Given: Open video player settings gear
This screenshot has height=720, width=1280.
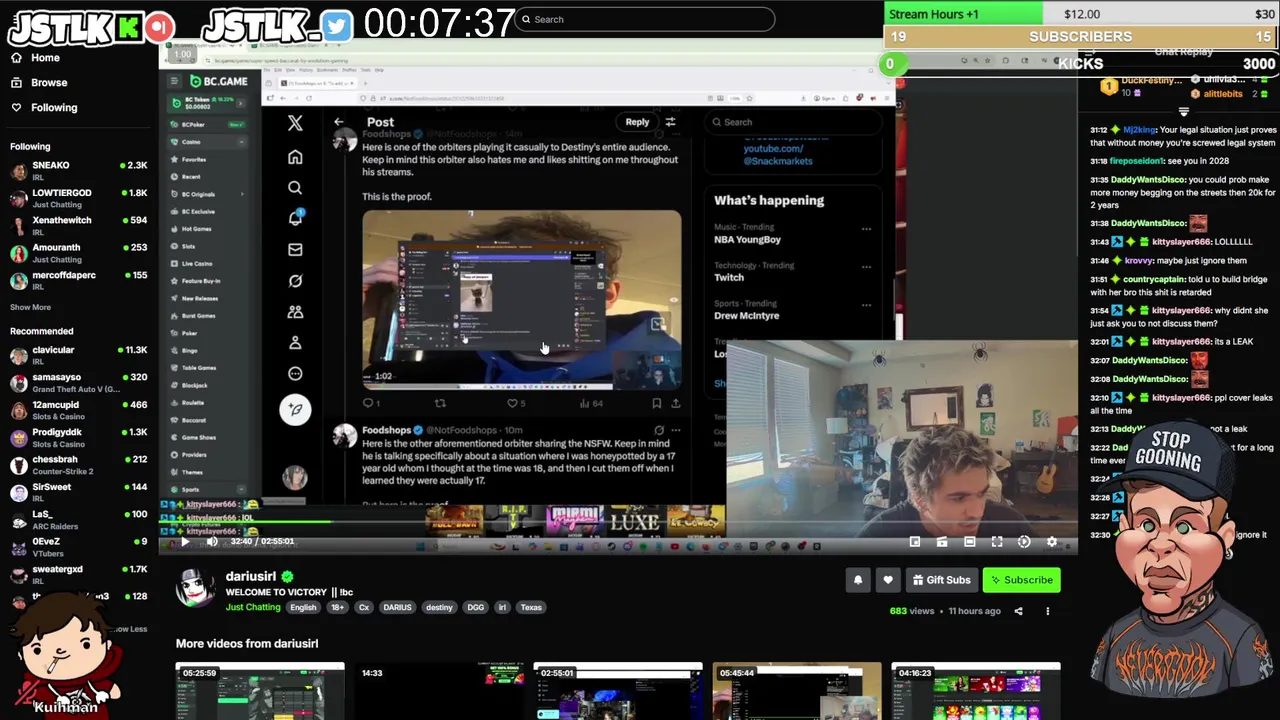Looking at the screenshot, I should tap(1051, 541).
